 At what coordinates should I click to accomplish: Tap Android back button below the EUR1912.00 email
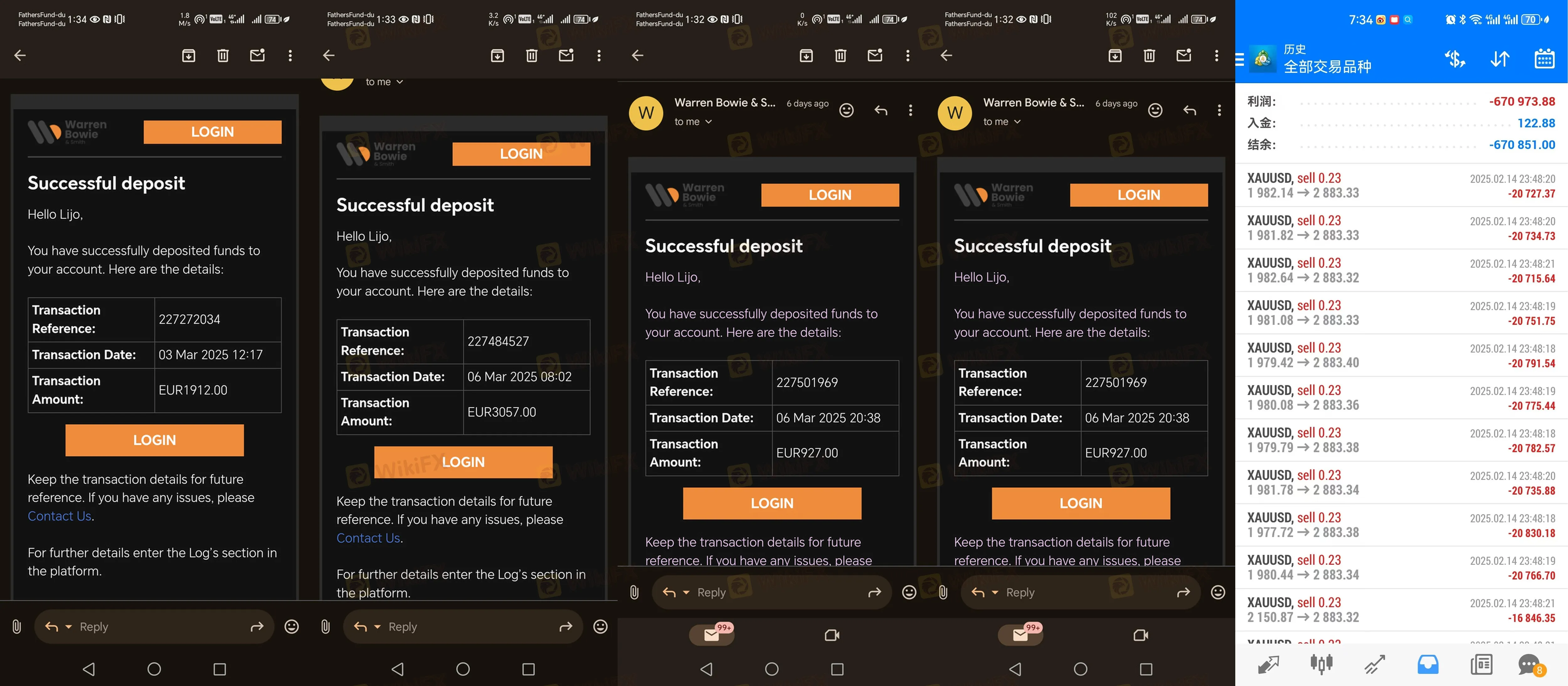point(89,669)
